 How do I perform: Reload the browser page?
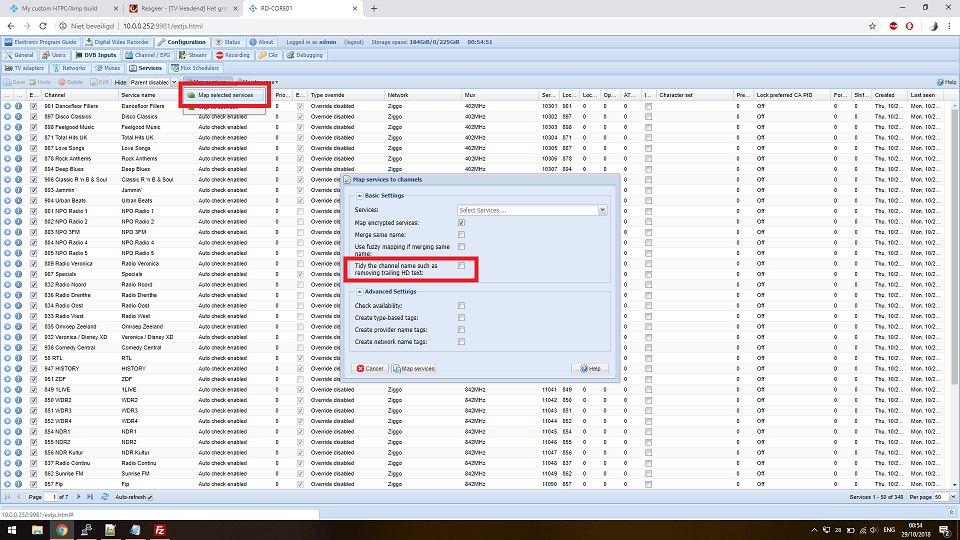click(x=43, y=26)
